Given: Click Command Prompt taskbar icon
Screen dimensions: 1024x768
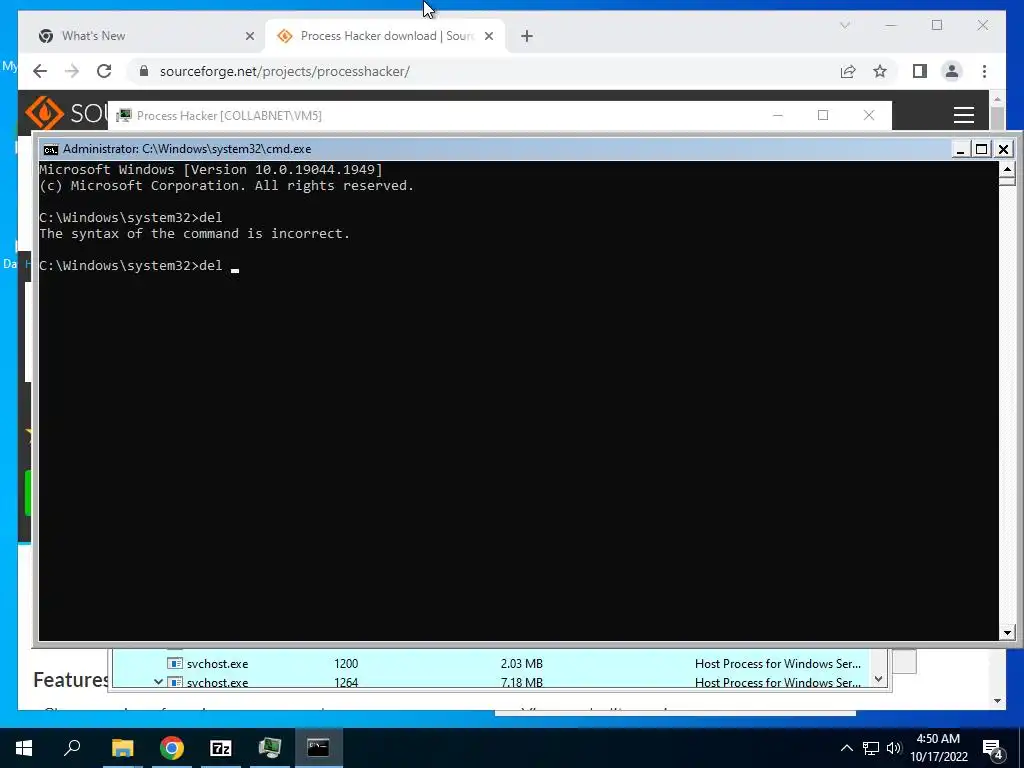Looking at the screenshot, I should [319, 748].
